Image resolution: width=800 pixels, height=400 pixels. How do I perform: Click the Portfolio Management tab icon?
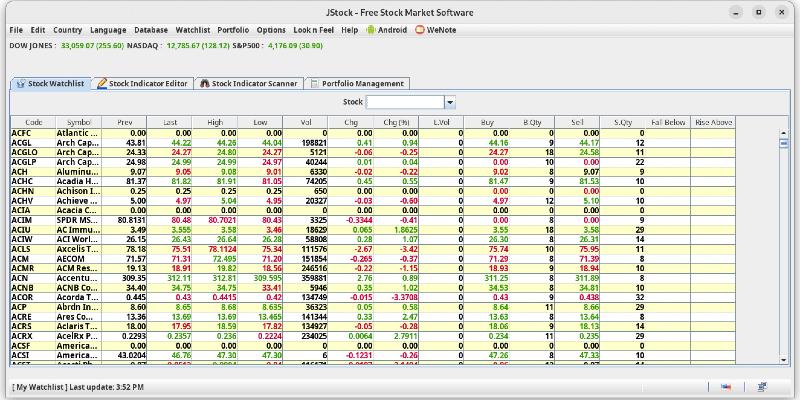[x=315, y=84]
